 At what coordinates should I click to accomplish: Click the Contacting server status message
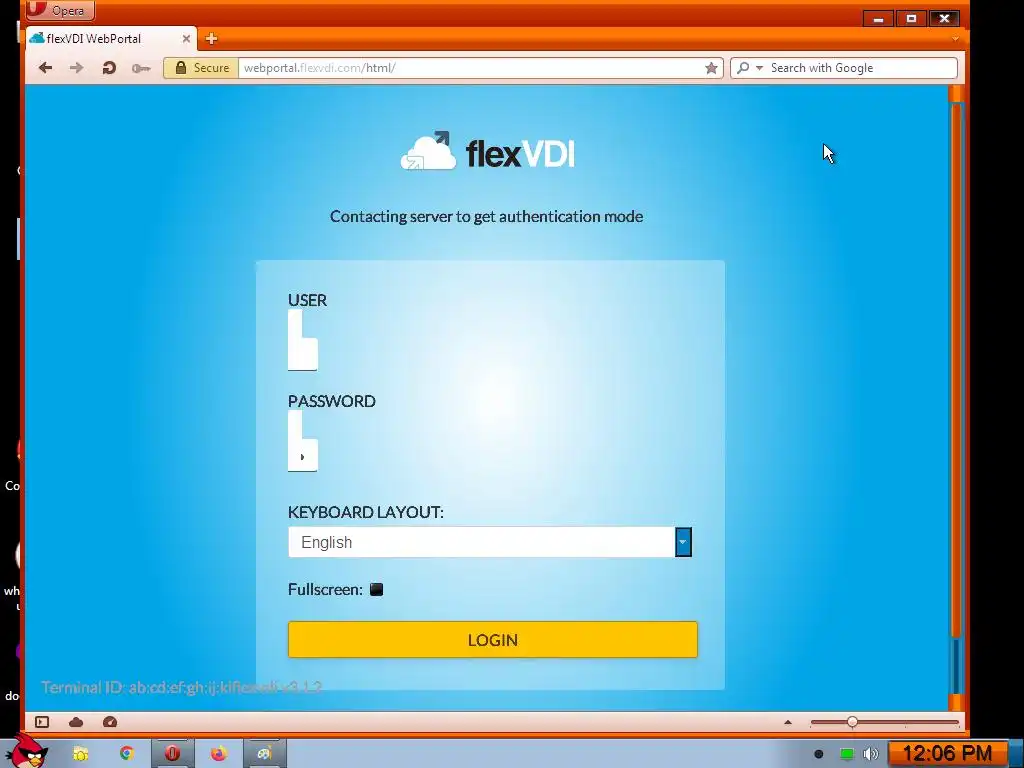(487, 216)
